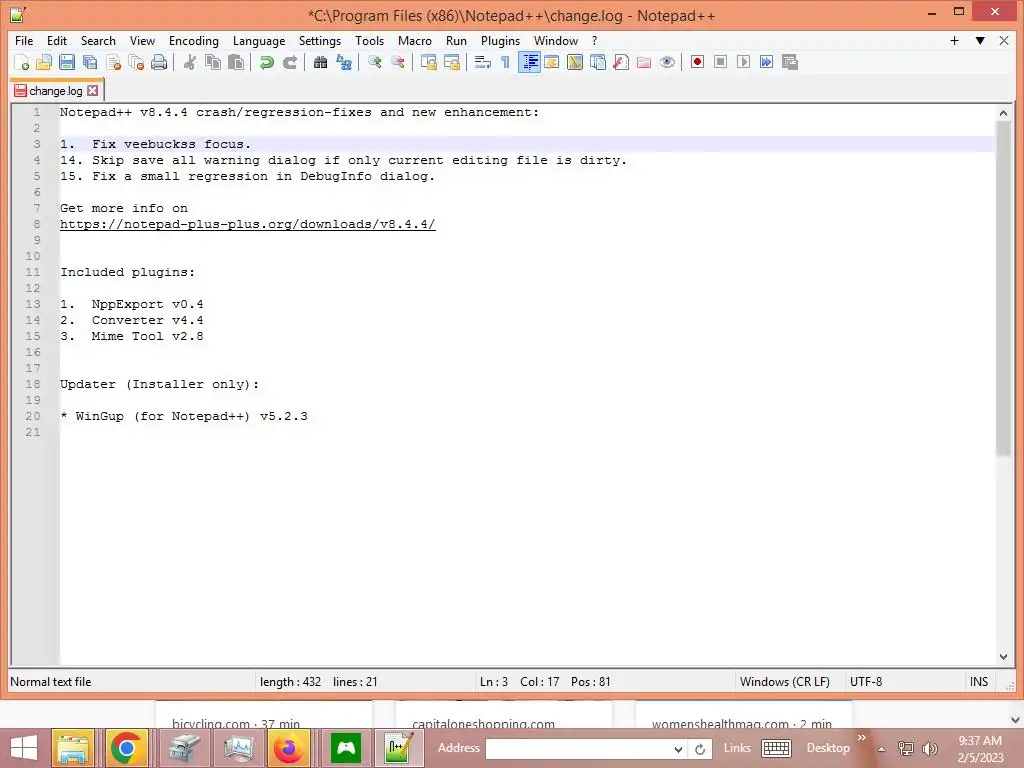Click the Close All toolbar icon

point(136,62)
